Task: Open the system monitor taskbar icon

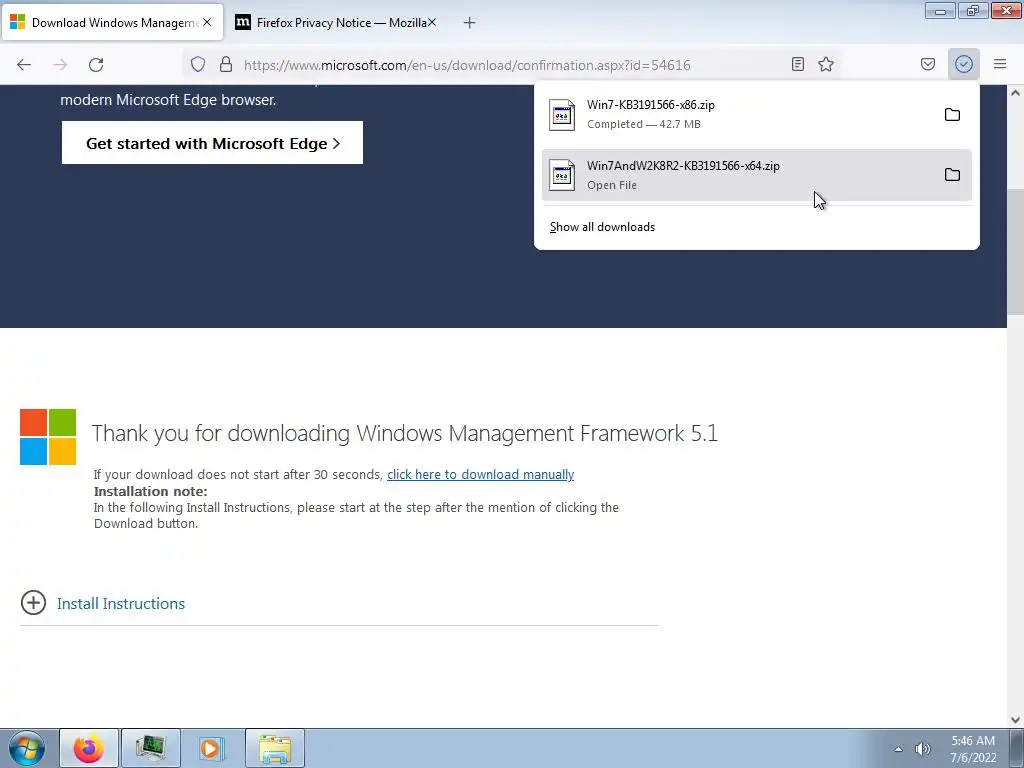Action: (x=151, y=748)
